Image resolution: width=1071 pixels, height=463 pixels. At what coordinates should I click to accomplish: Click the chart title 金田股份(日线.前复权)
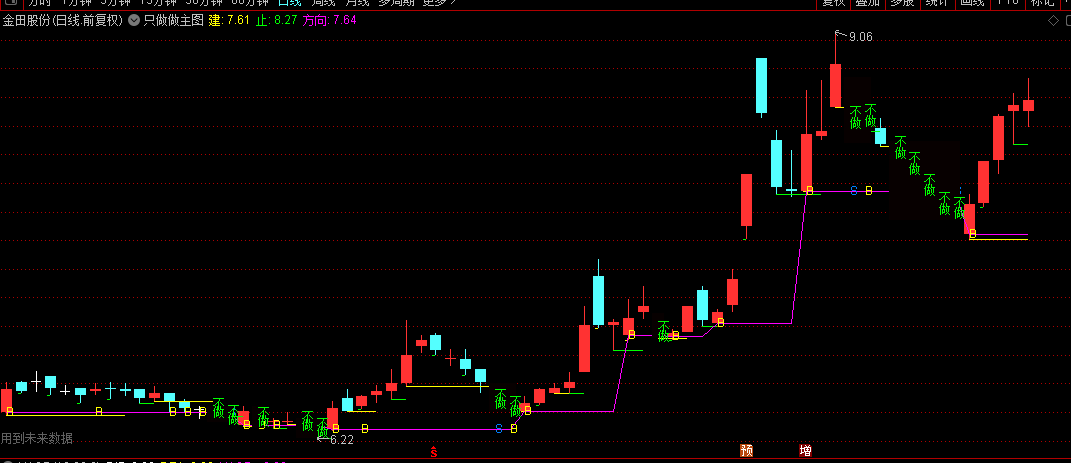(x=63, y=20)
